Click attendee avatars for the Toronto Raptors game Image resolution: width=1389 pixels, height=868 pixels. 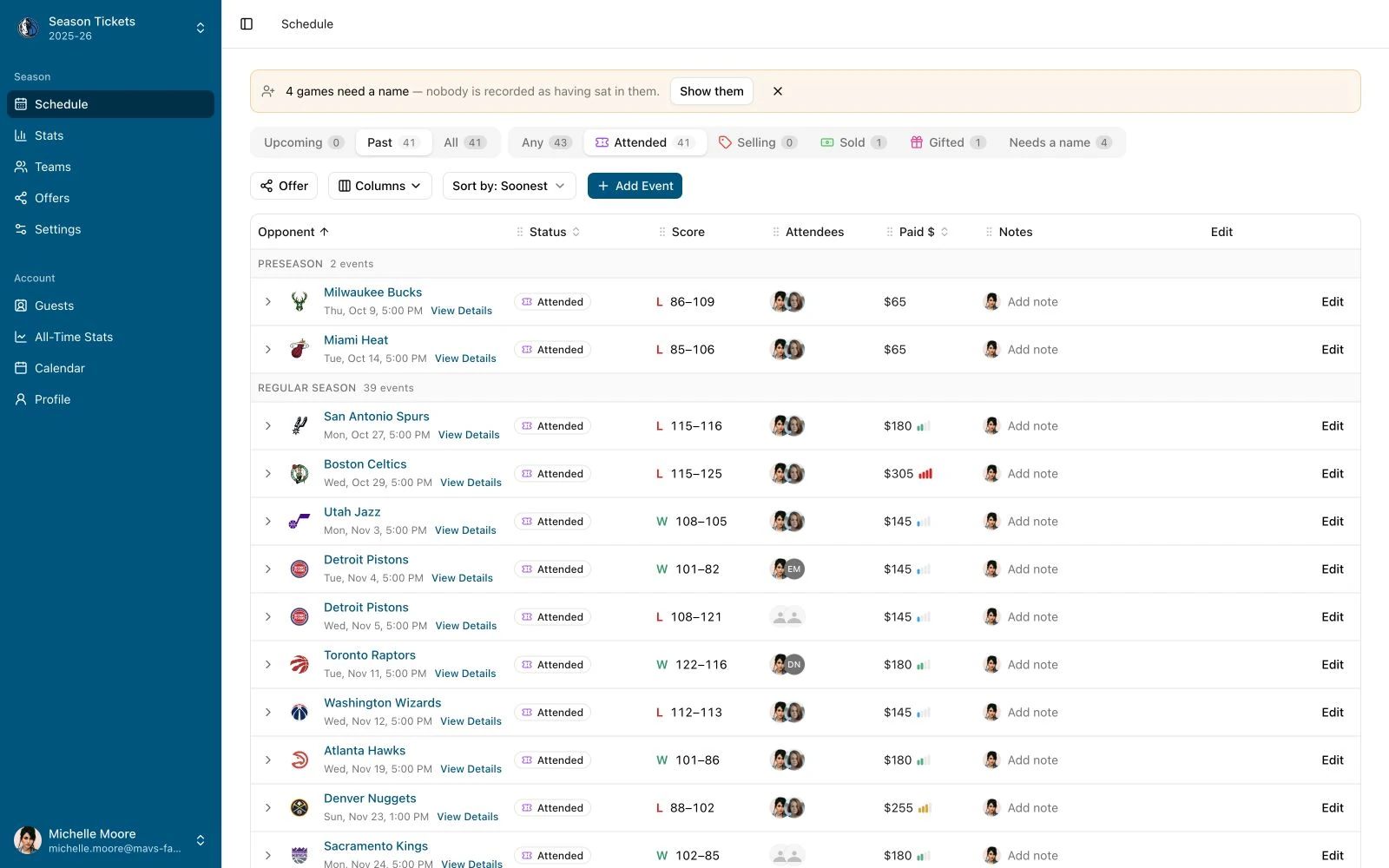(787, 665)
